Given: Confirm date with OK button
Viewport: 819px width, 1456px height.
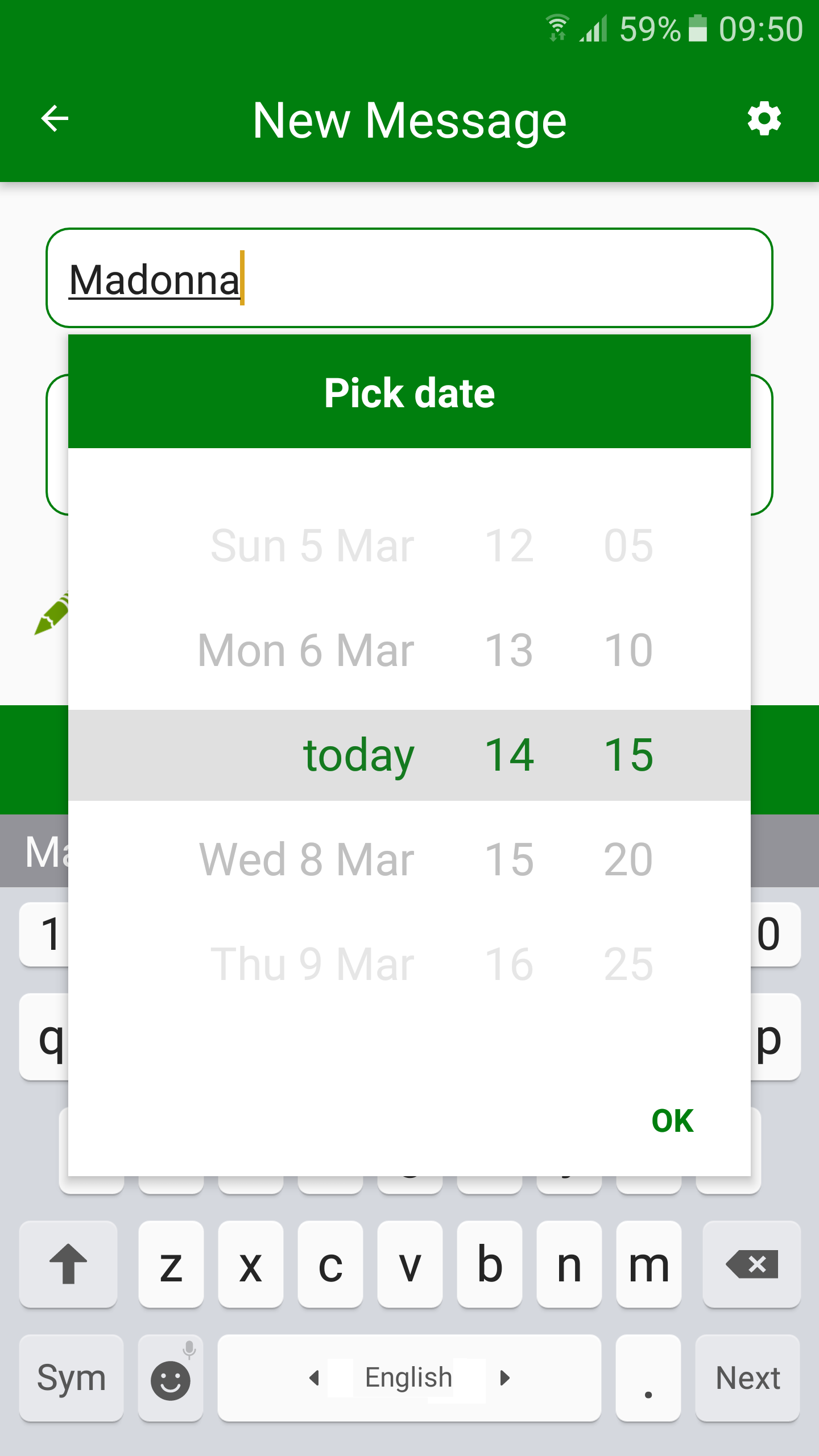Looking at the screenshot, I should pos(672,1121).
